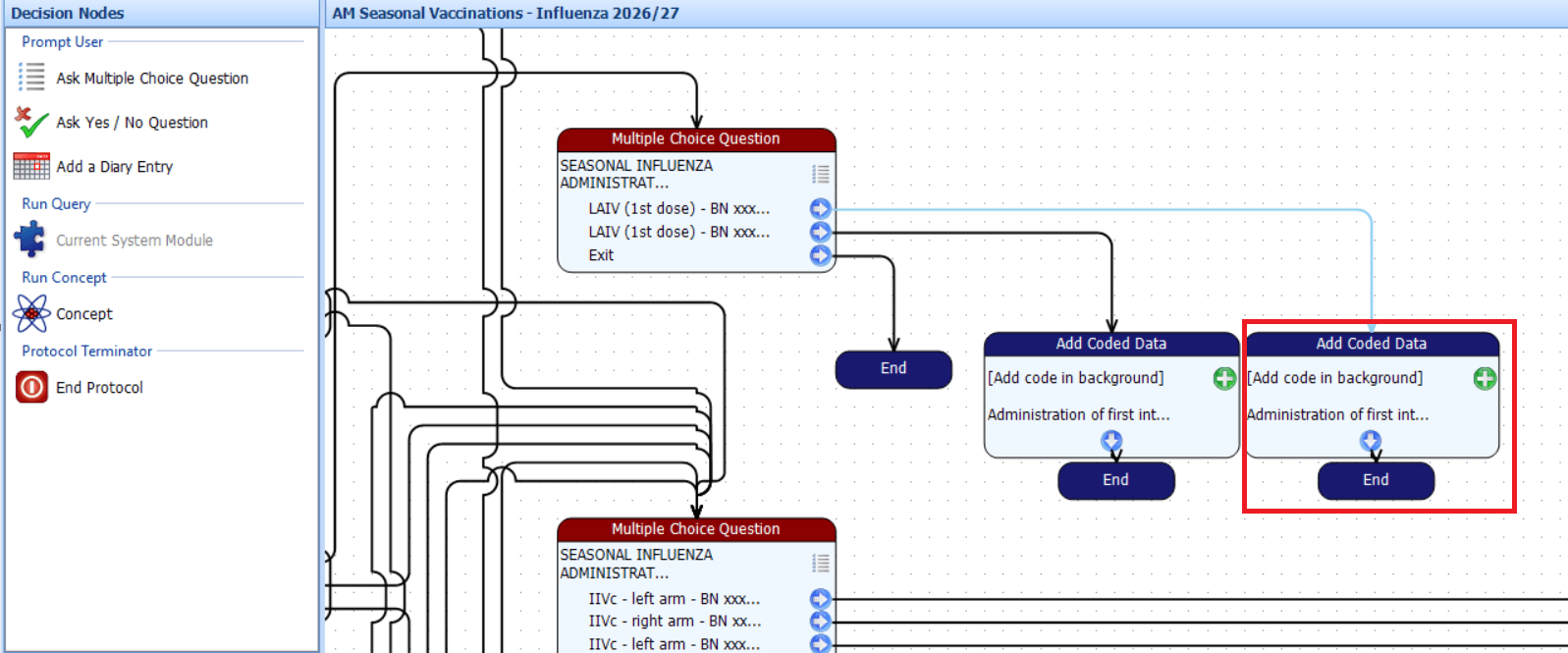Screen dimensions: 1568x653
Task: Pick the Ask Yes / No Question icon
Action: click(31, 122)
